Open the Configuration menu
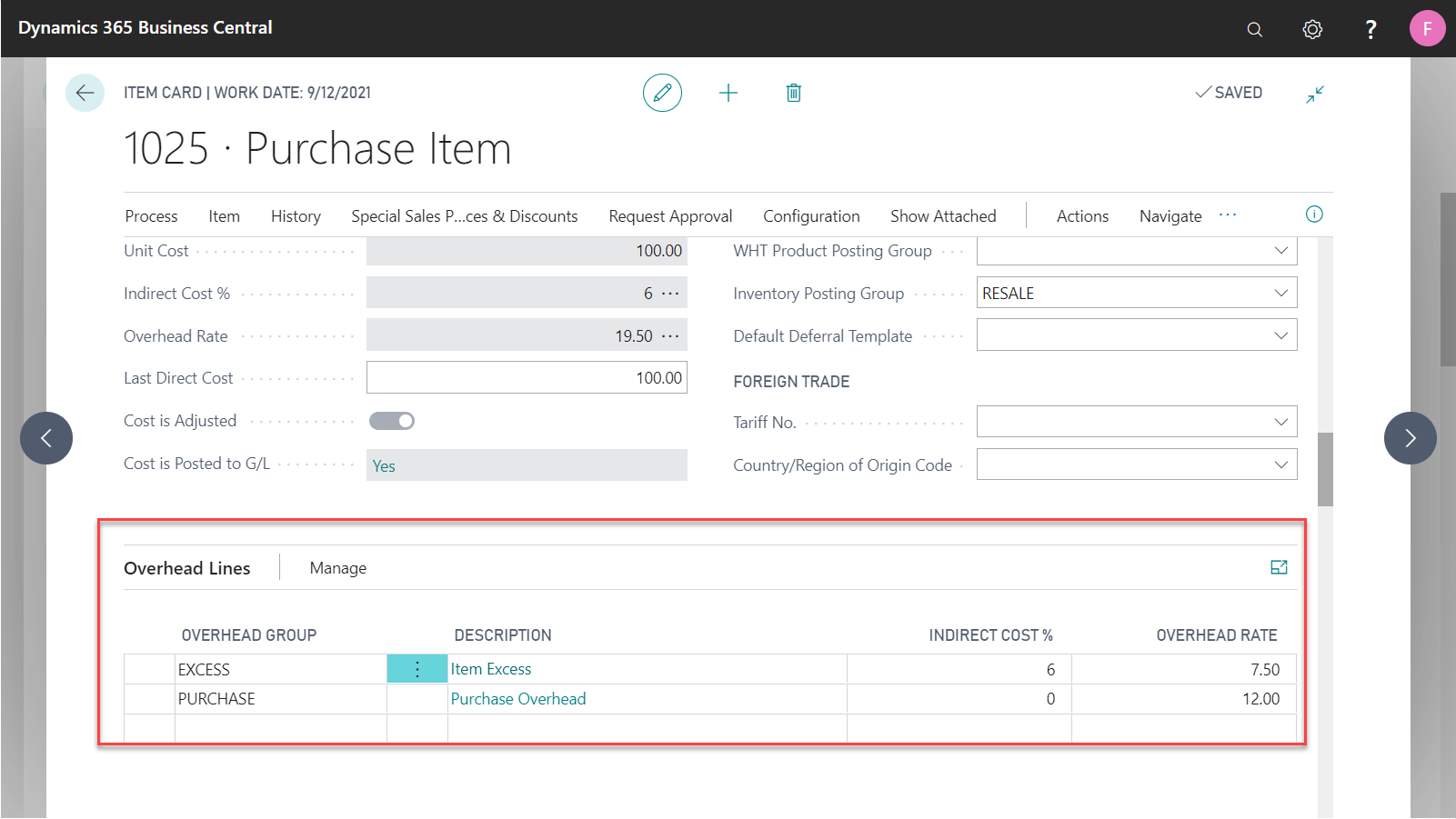 [x=811, y=216]
